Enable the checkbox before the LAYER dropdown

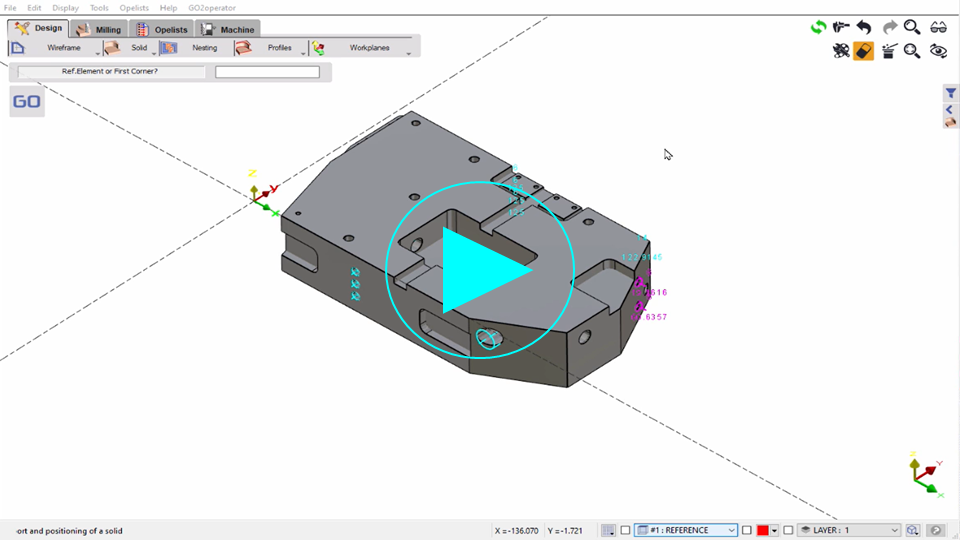click(x=788, y=530)
